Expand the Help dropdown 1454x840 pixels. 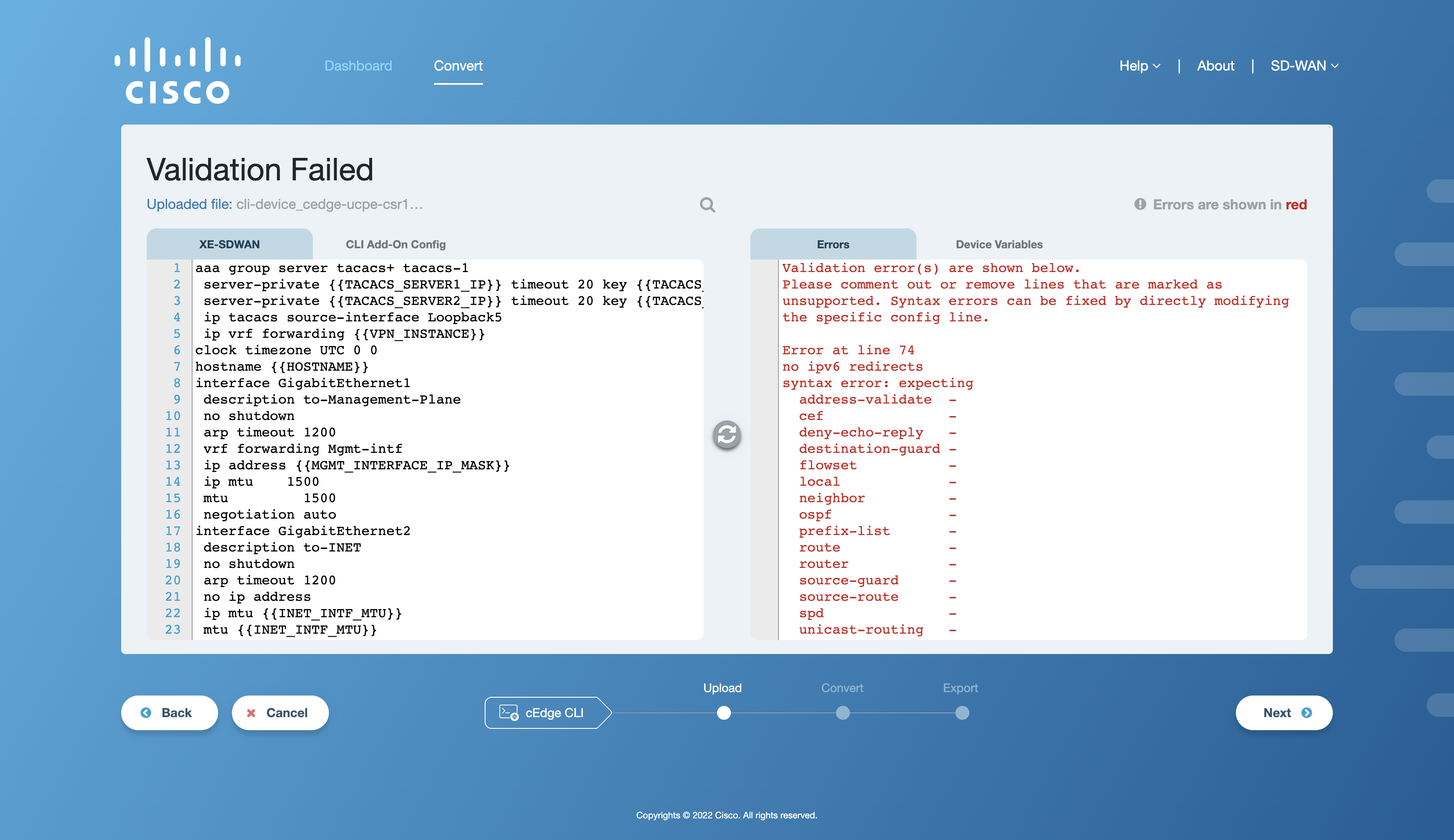[x=1139, y=66]
